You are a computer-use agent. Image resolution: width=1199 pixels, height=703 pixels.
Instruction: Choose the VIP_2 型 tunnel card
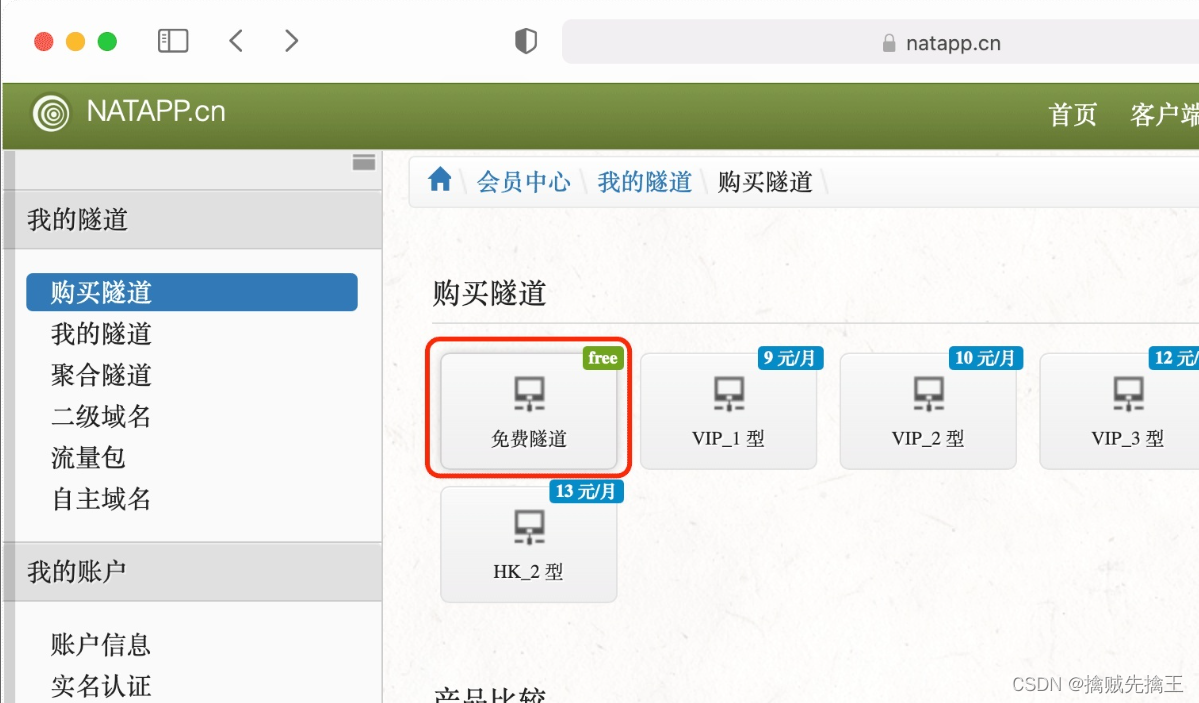pyautogui.click(x=928, y=411)
